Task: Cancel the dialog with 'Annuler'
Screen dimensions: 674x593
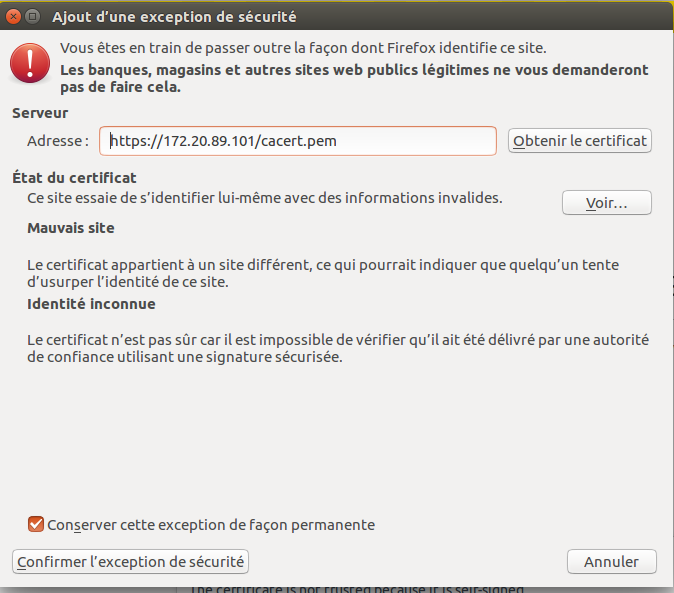Action: tap(610, 561)
